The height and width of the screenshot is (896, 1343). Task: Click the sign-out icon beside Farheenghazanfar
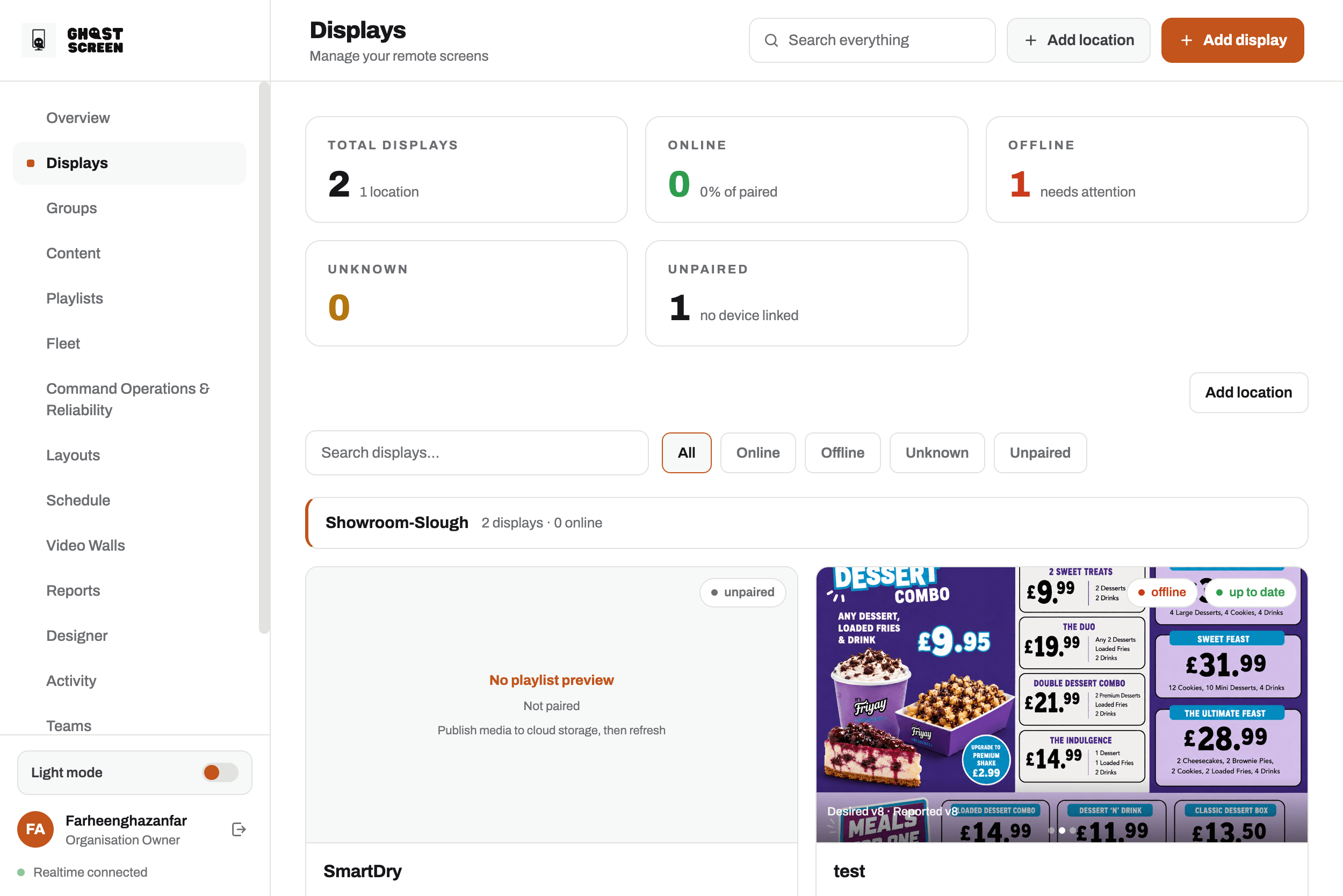[x=239, y=829]
